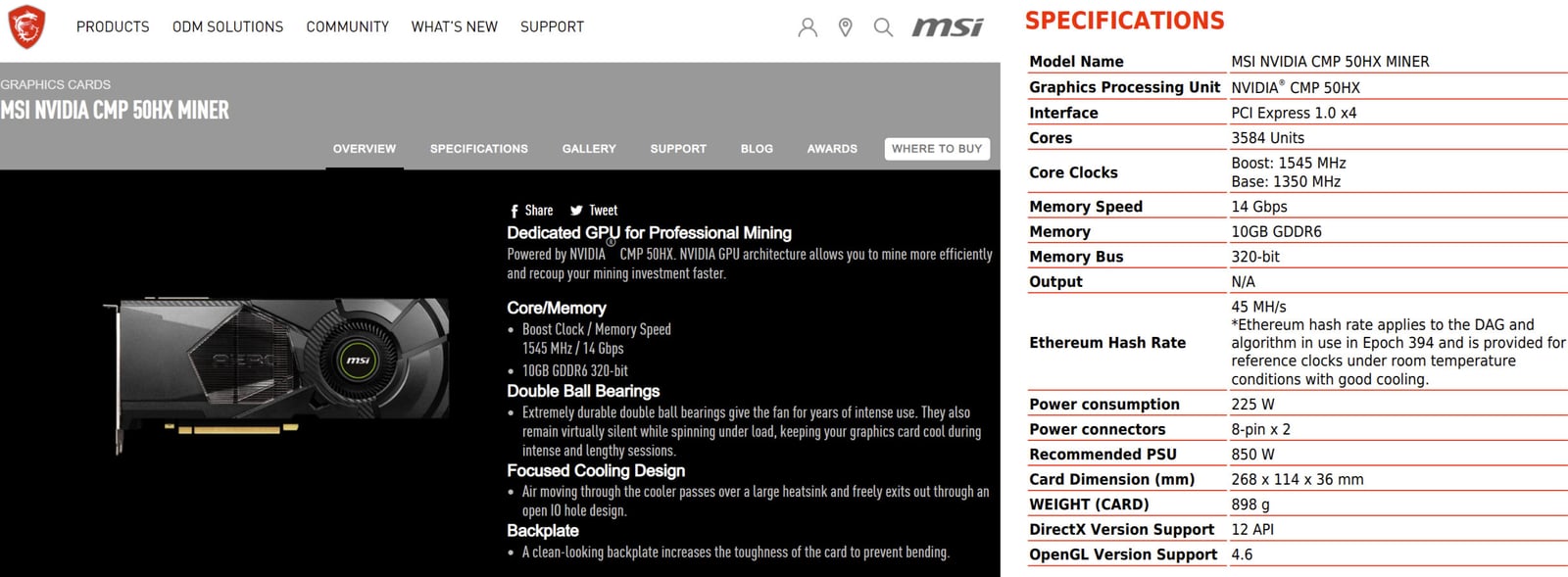Open the Gallery tab
The width and height of the screenshot is (1568, 577).
pyautogui.click(x=589, y=149)
